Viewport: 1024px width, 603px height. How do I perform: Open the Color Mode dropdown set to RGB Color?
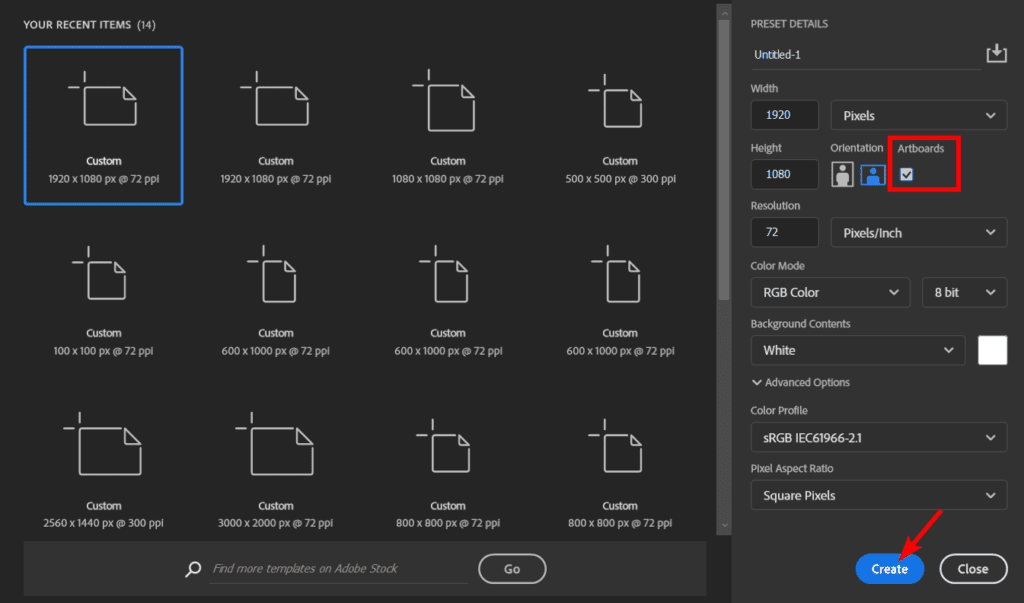coord(830,292)
